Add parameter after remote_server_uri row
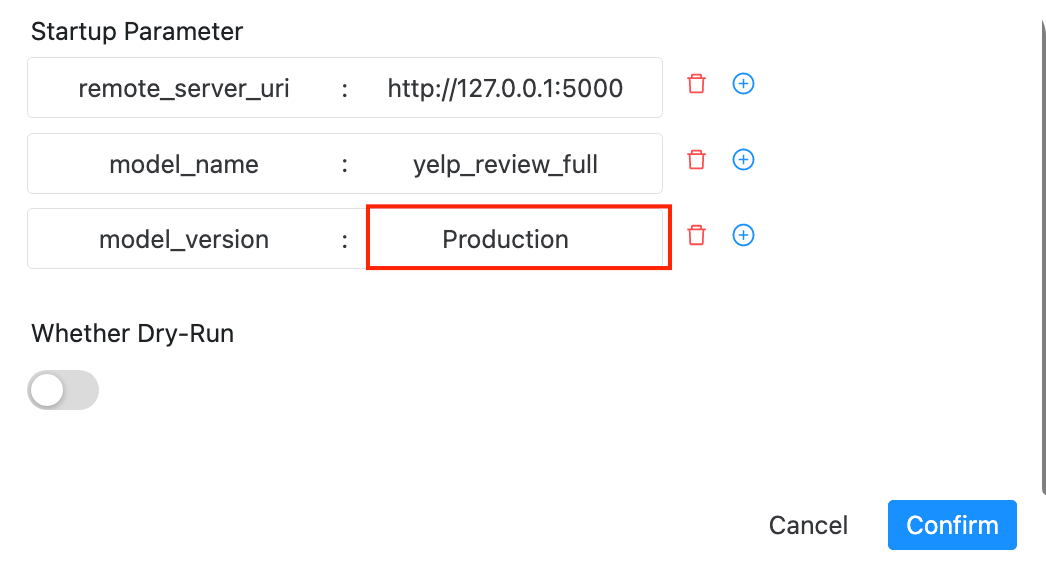Image resolution: width=1046 pixels, height=572 pixels. point(743,84)
